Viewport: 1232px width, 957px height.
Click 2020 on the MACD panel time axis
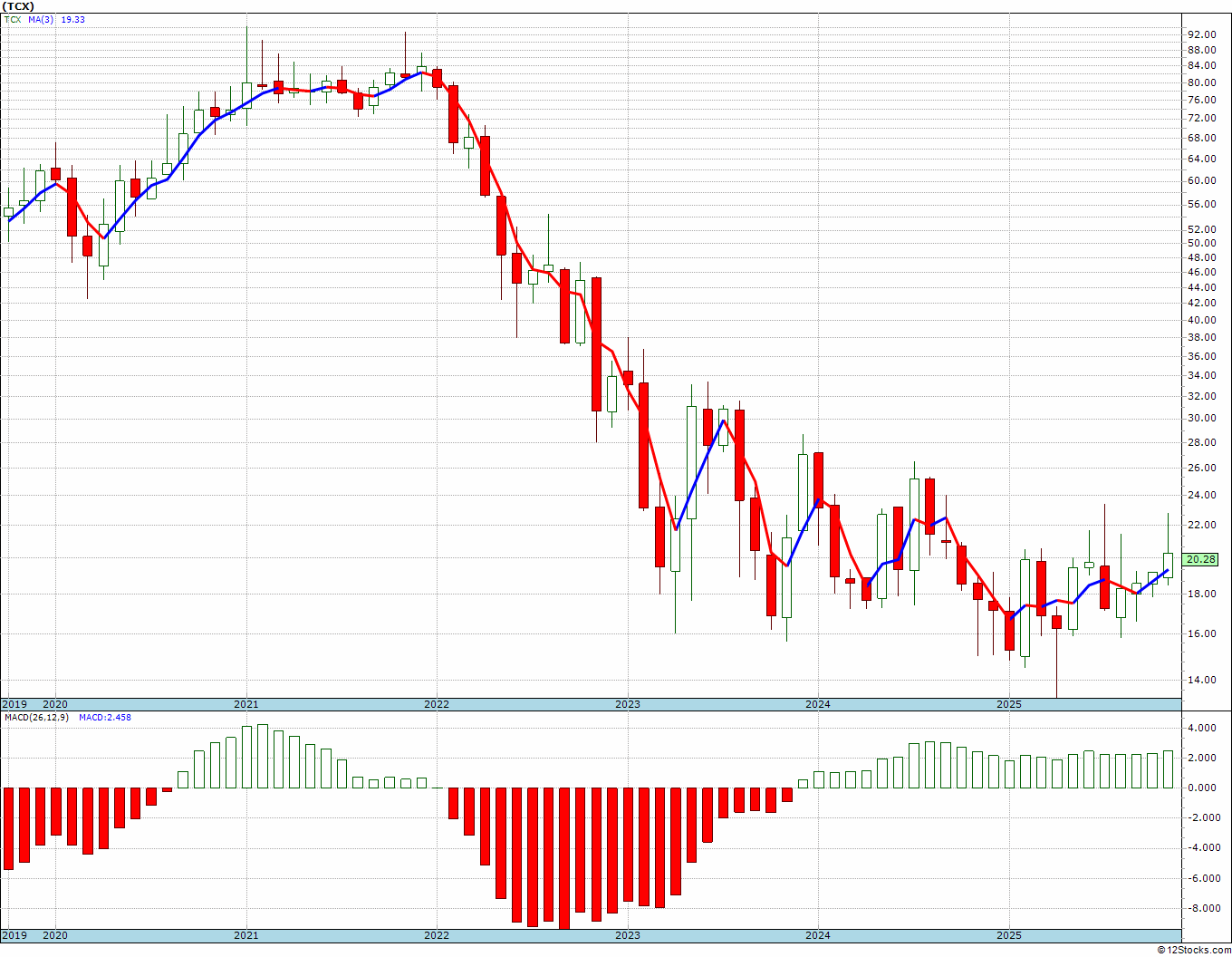[55, 935]
